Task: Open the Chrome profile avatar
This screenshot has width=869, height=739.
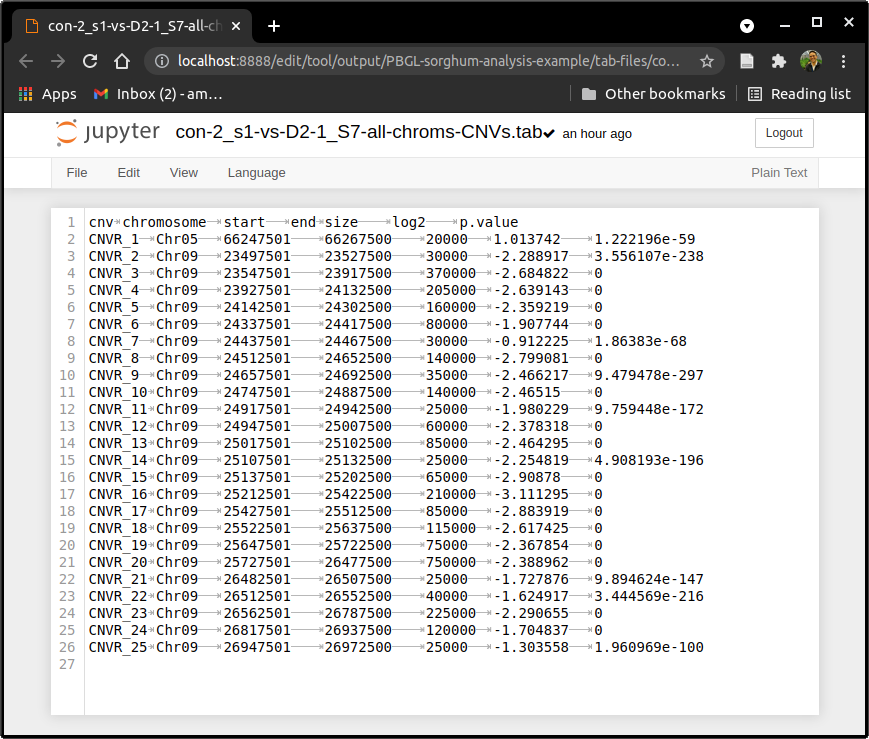Action: pyautogui.click(x=811, y=61)
